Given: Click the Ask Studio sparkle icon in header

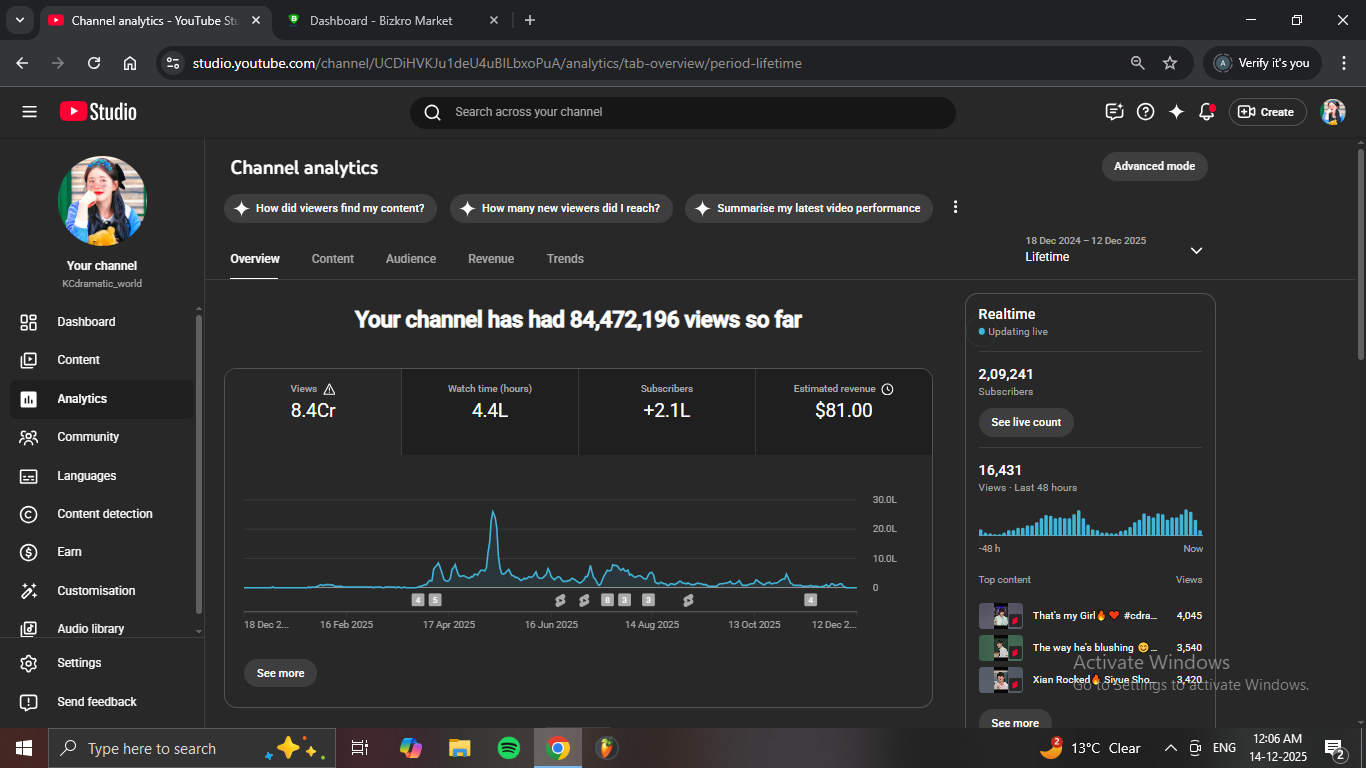Looking at the screenshot, I should [x=1176, y=112].
